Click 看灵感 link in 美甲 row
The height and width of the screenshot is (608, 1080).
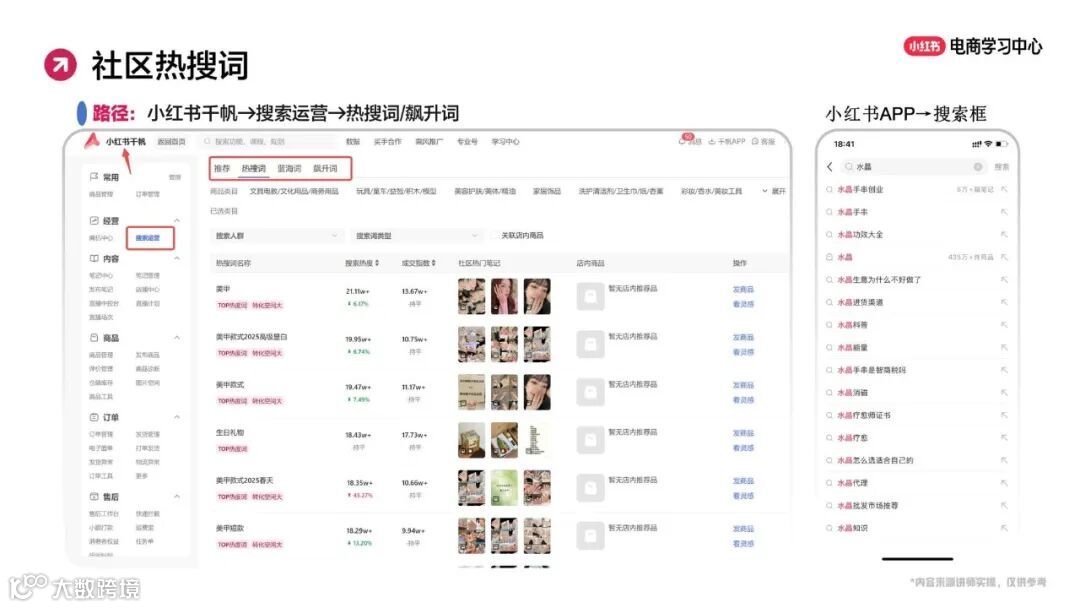(x=743, y=304)
